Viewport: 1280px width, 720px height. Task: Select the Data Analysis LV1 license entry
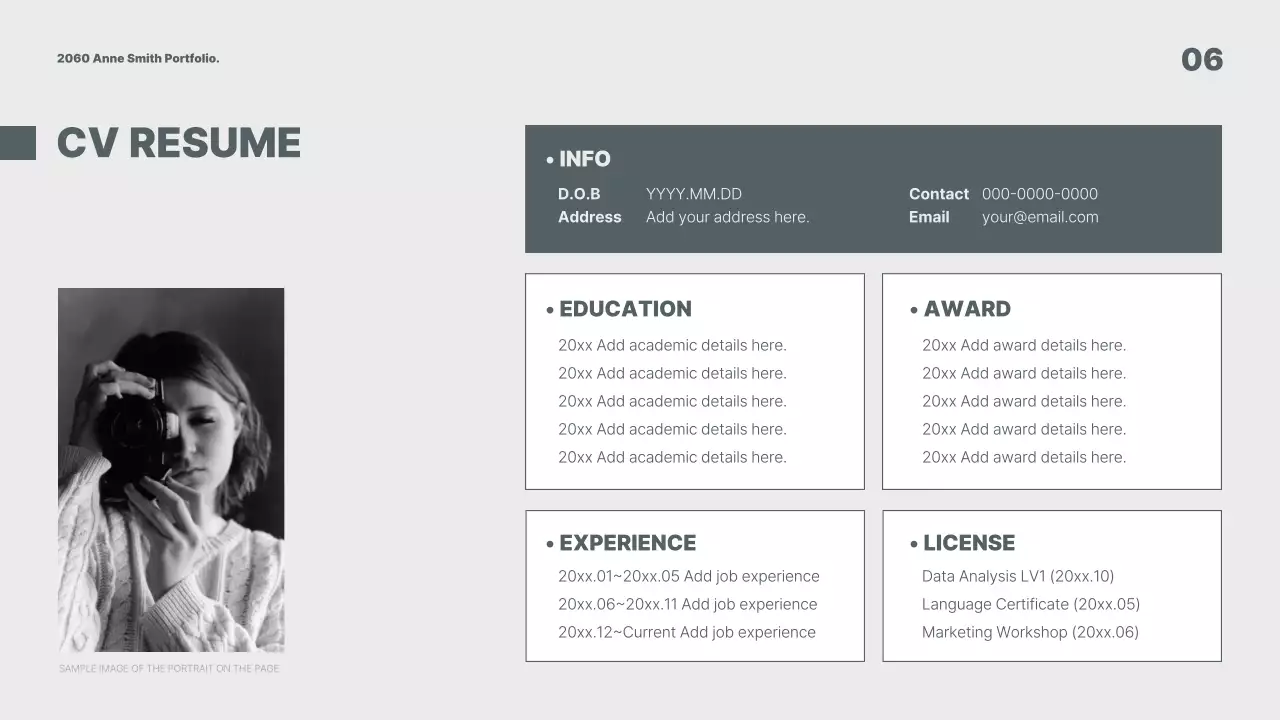pyautogui.click(x=1017, y=576)
